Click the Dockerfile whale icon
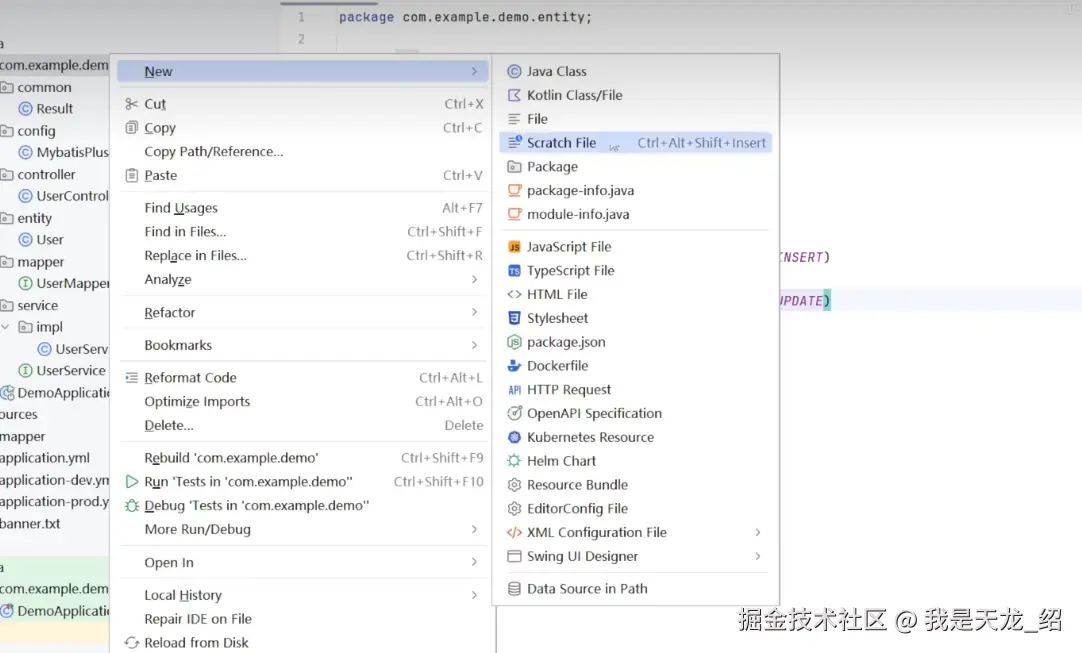1082x653 pixels. [x=514, y=366]
